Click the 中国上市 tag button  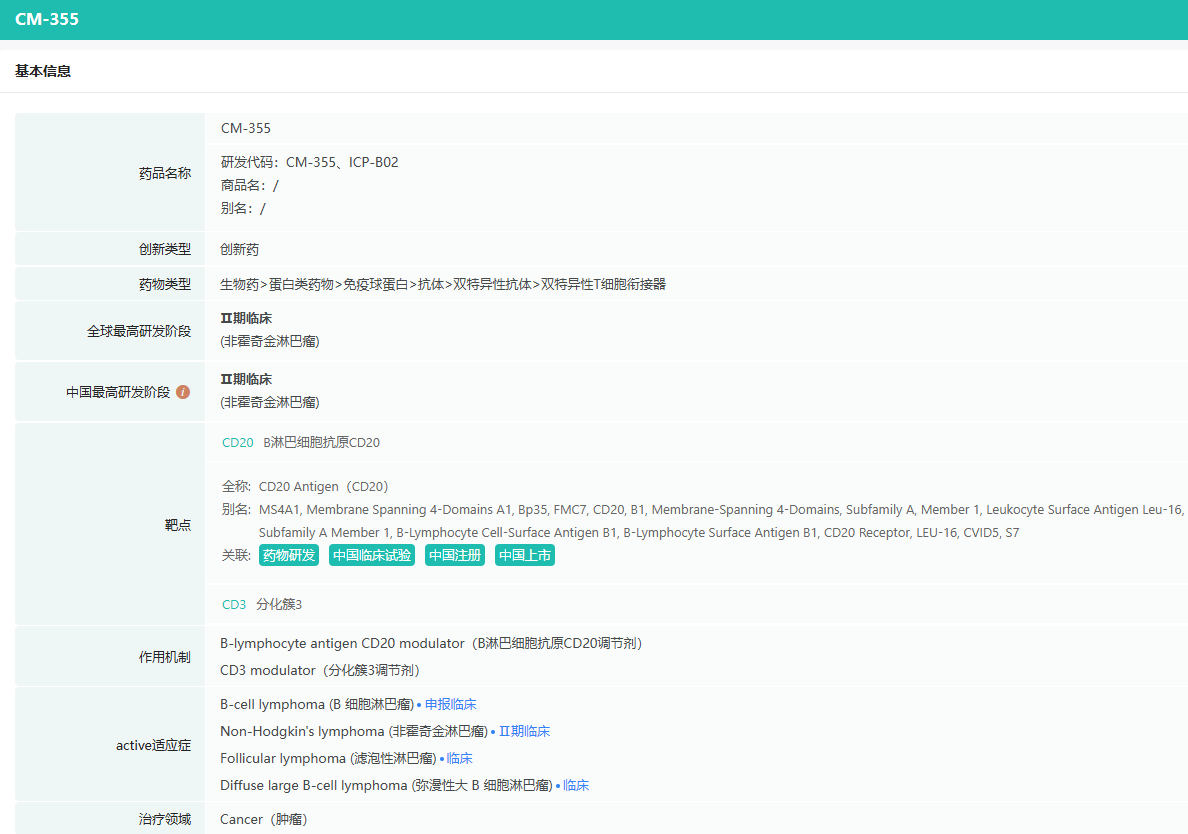[x=524, y=555]
